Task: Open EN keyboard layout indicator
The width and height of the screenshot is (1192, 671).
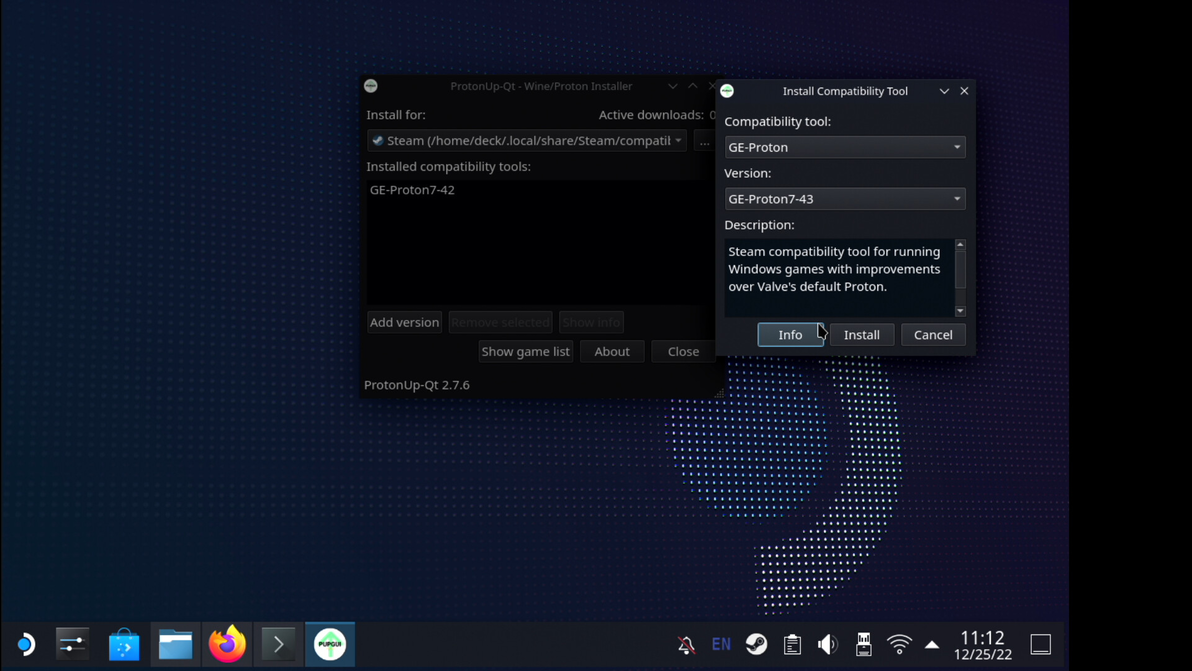Action: [721, 644]
